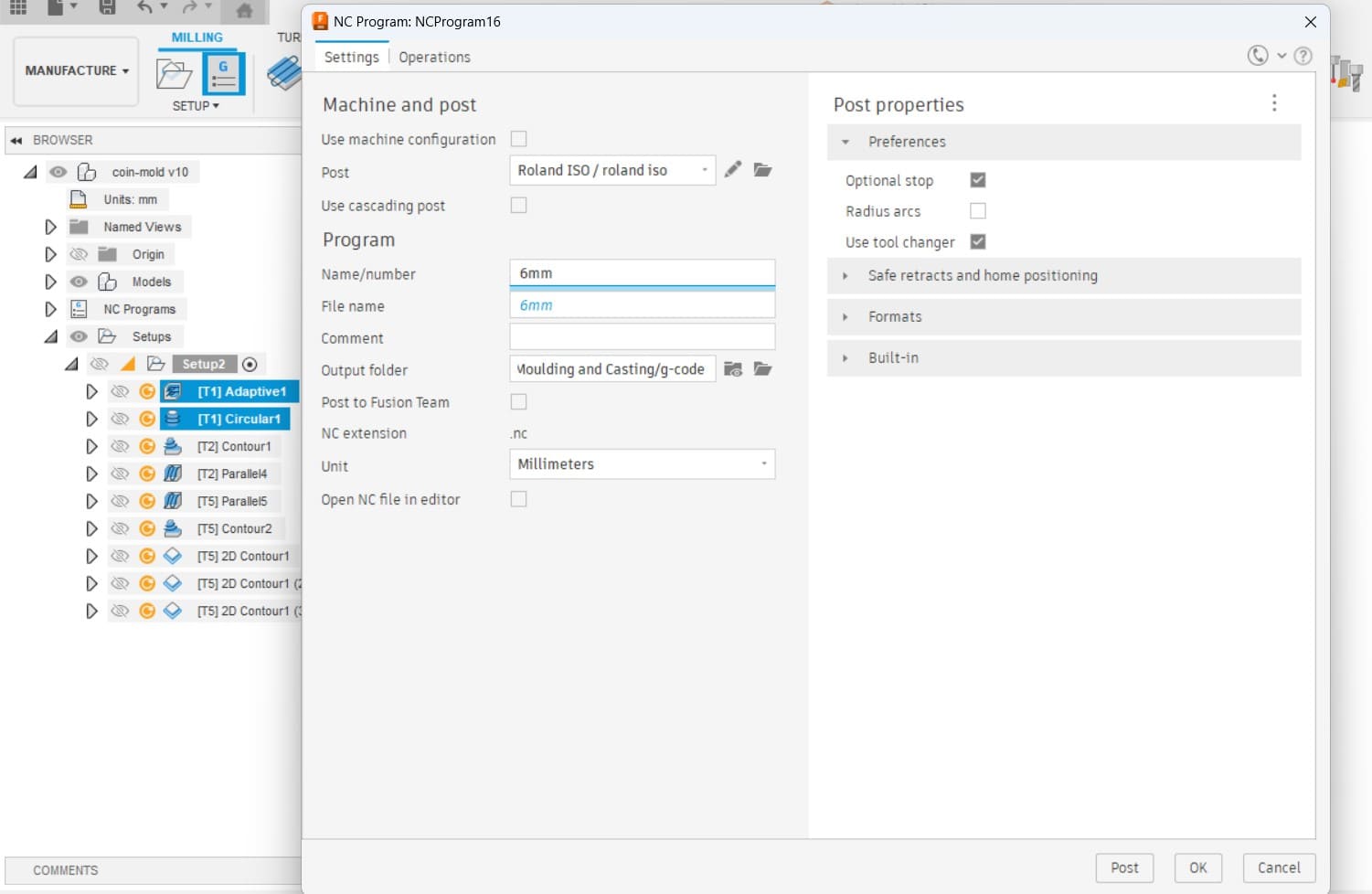Click folder icon beside the Post dropdown
This screenshot has width=1372, height=894.
(762, 170)
